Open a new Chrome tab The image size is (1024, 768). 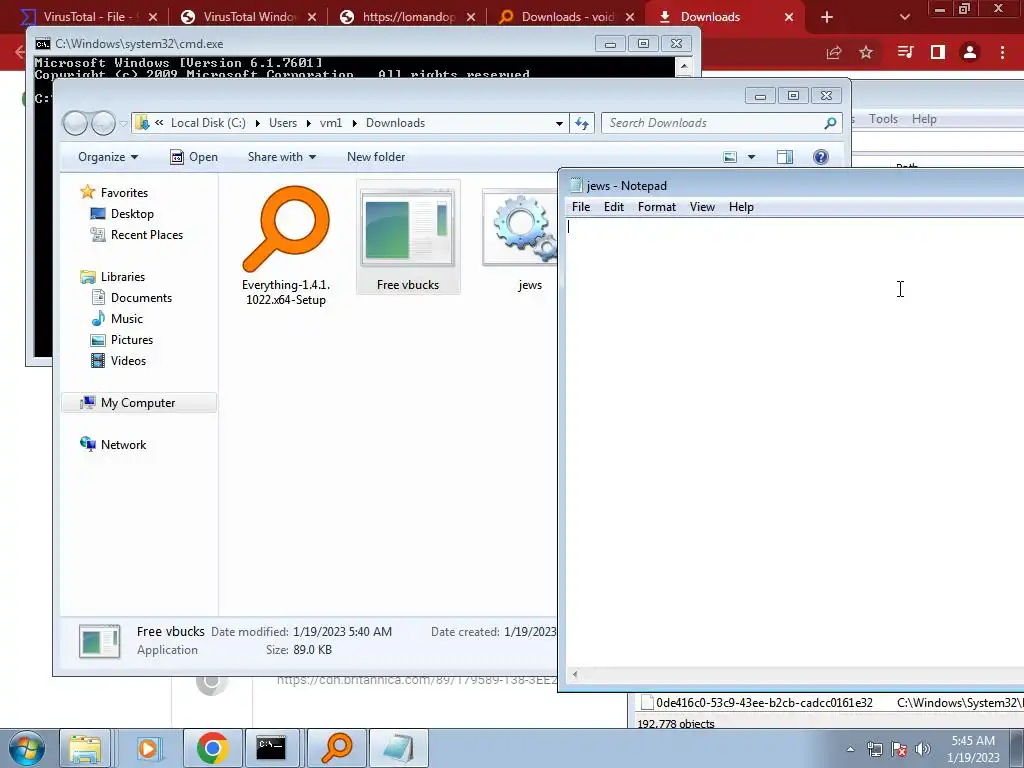pos(827,17)
